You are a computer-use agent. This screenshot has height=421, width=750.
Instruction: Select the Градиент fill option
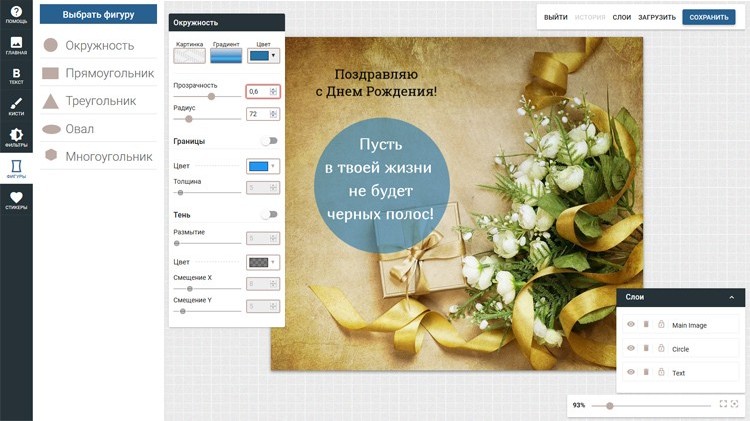pyautogui.click(x=226, y=55)
